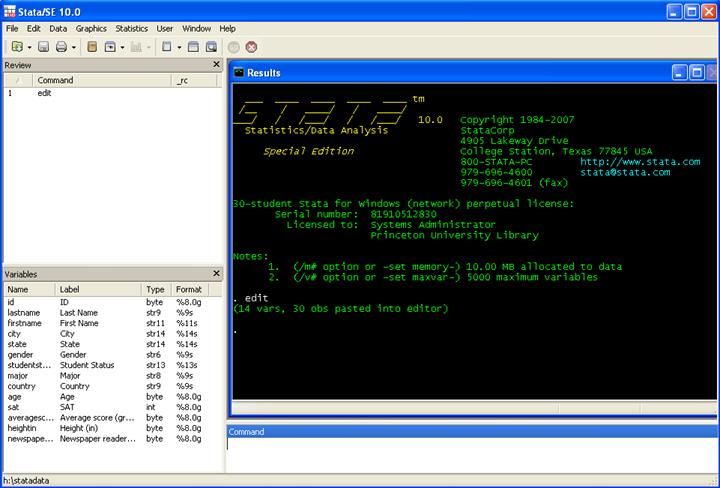Screen dimensions: 720x488
Task: Open the Data Browser toolbar icon
Action: (x=211, y=47)
